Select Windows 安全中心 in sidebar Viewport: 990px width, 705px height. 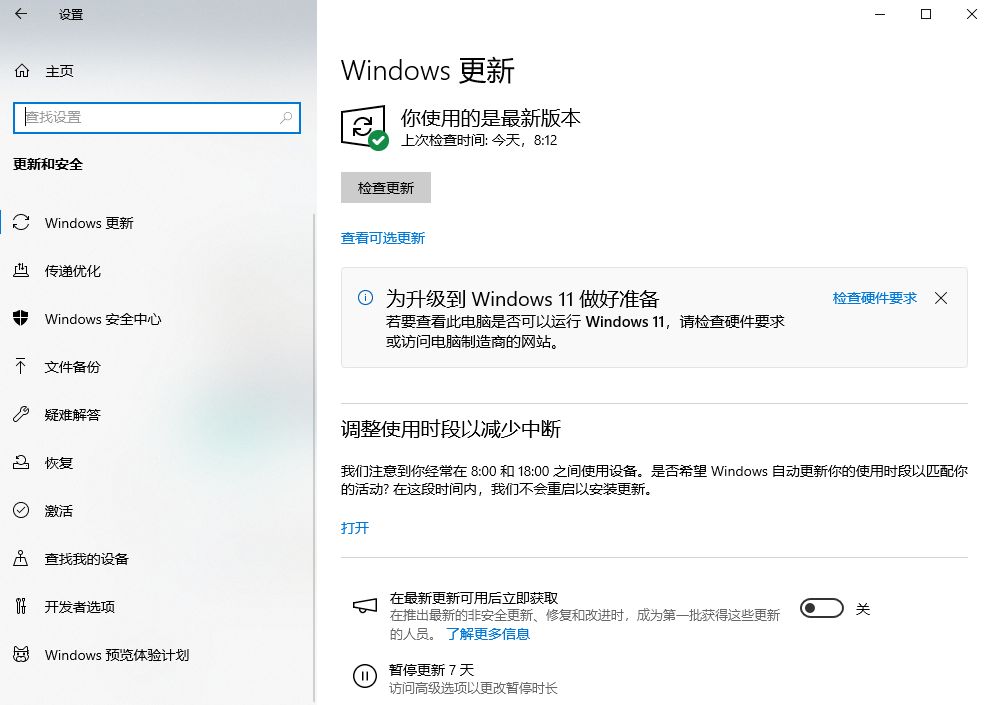click(x=157, y=319)
